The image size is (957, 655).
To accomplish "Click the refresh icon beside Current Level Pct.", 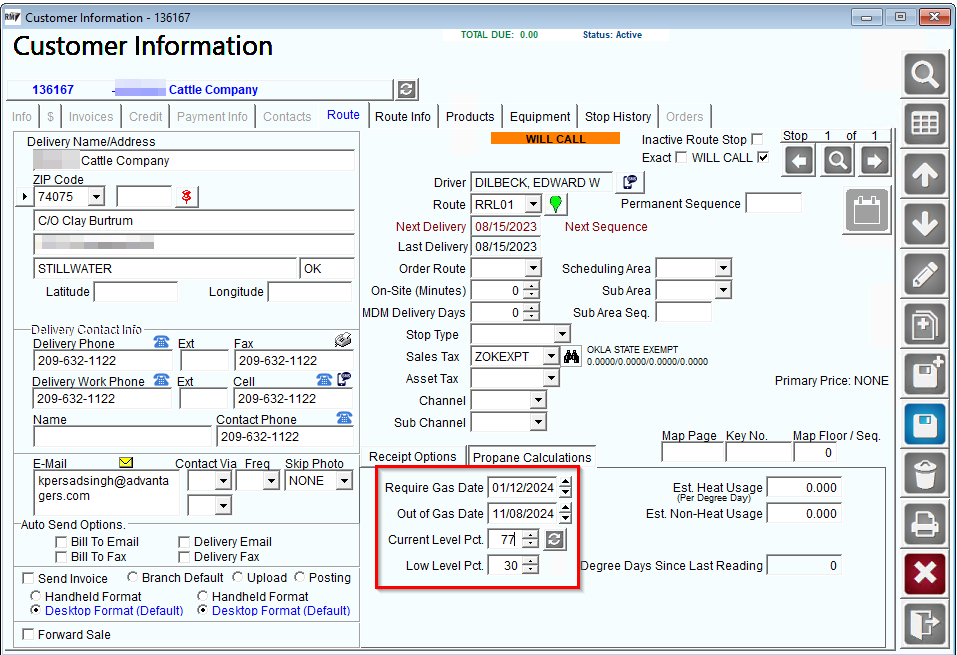I will point(554,540).
